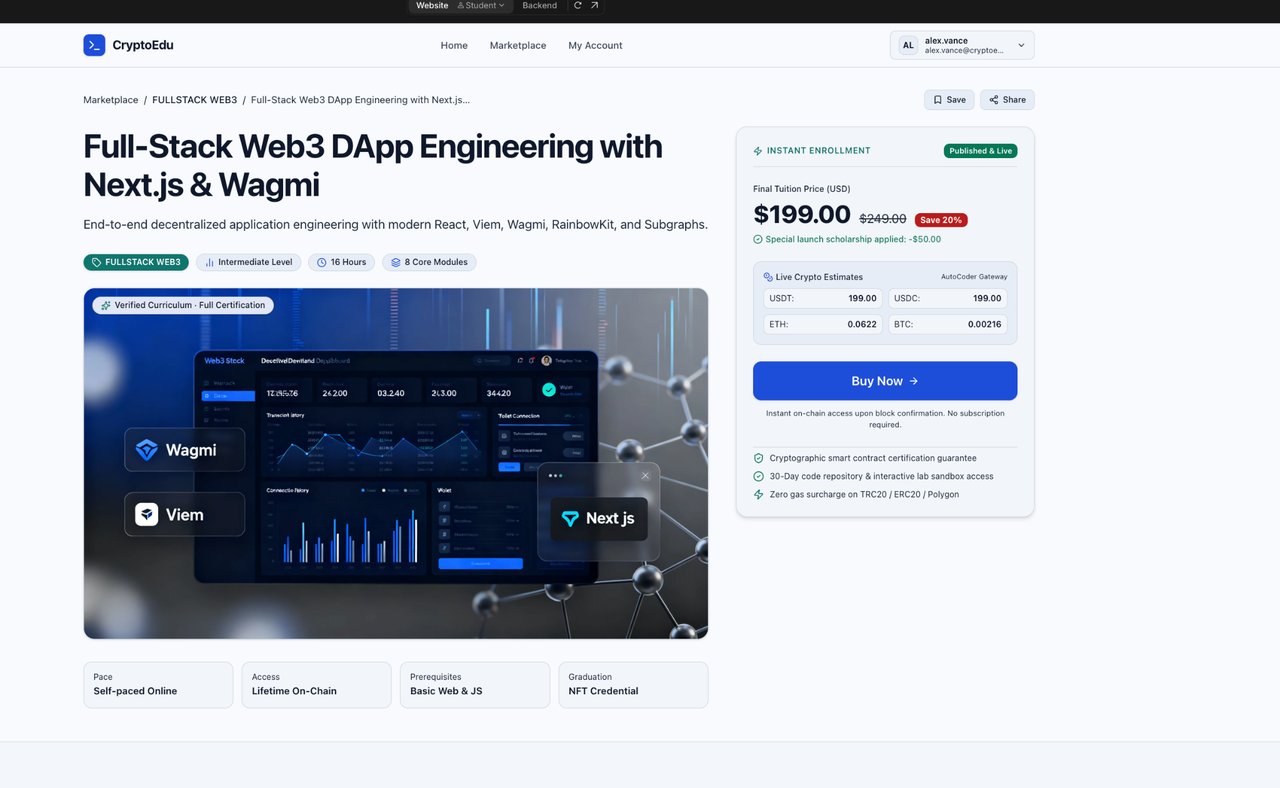Open the Student role dropdown in top bar

481,6
